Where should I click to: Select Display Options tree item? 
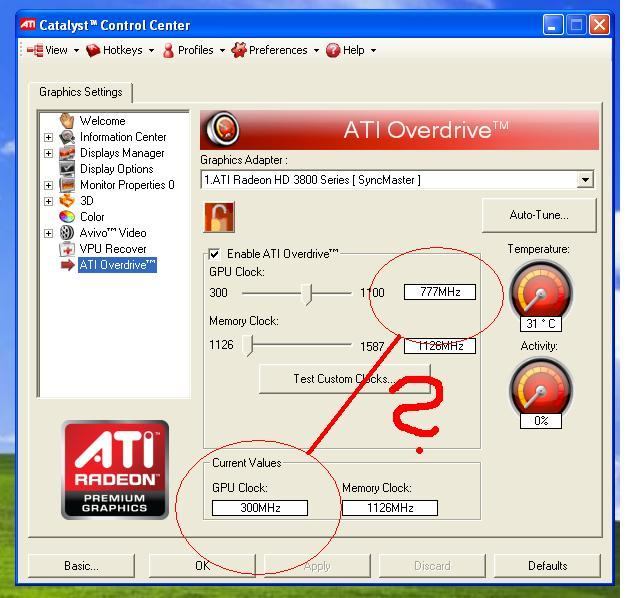tap(117, 169)
